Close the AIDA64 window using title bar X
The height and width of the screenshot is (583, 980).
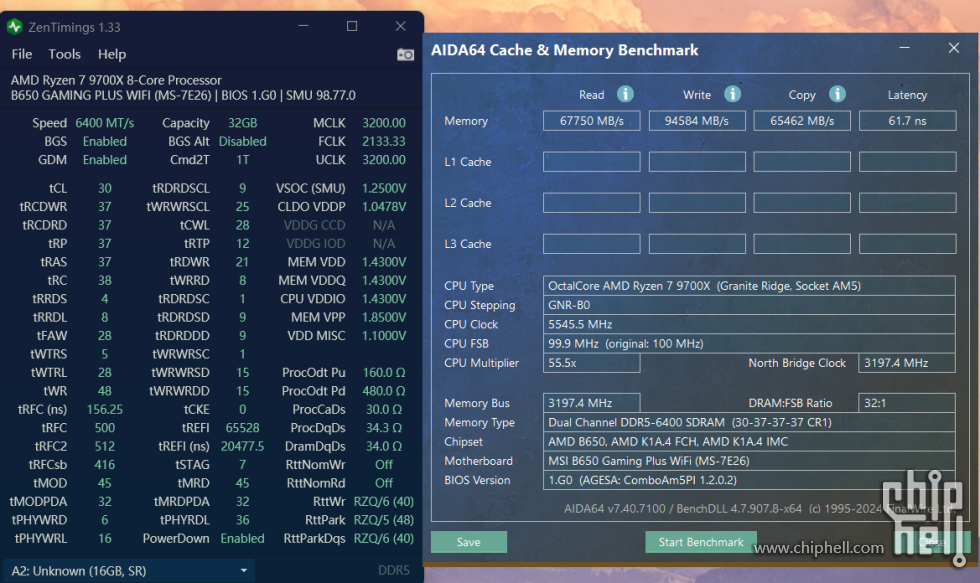coord(954,48)
